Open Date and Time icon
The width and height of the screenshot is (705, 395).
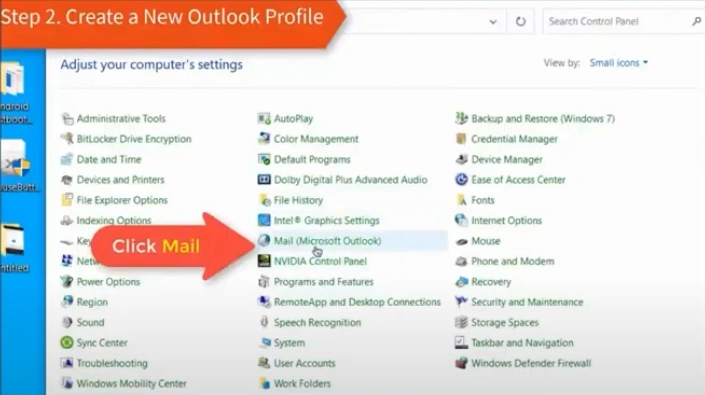click(x=67, y=159)
